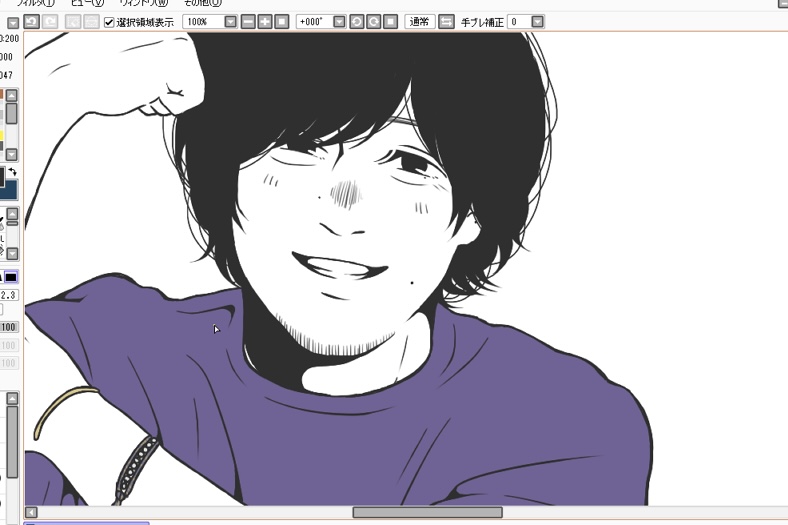788x525 pixels.
Task: Click the lower panel scrollbar up arrow
Action: point(12,399)
